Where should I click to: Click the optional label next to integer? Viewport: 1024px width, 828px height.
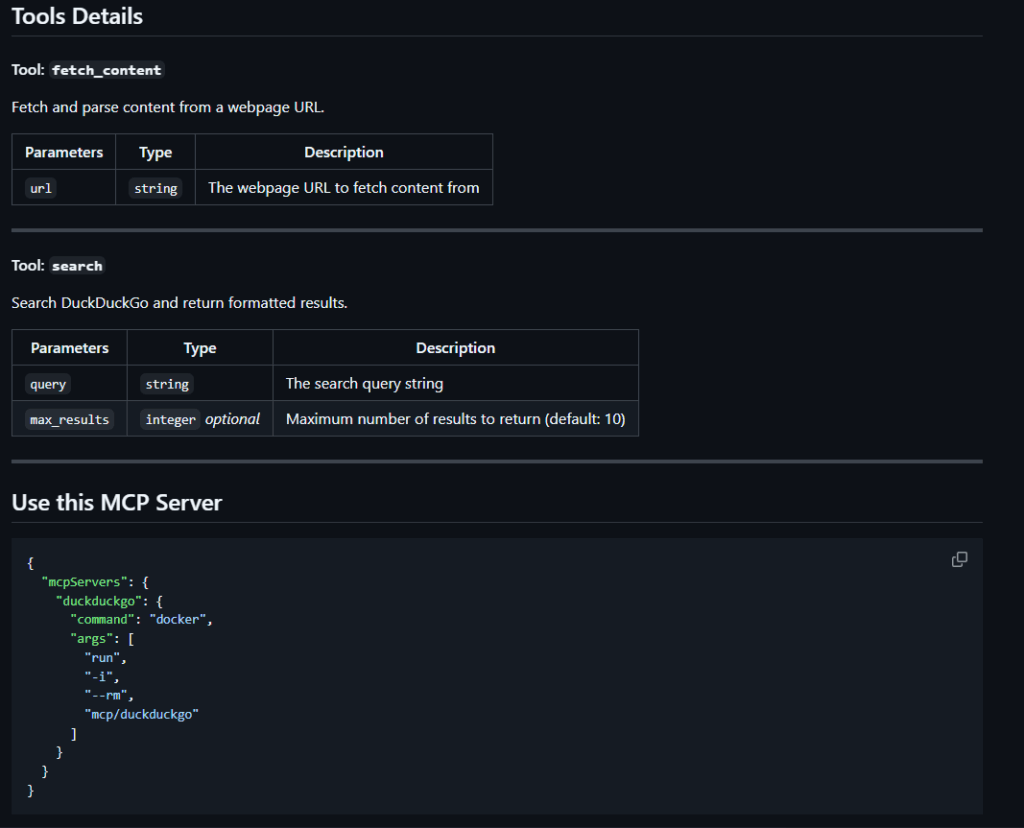(232, 418)
